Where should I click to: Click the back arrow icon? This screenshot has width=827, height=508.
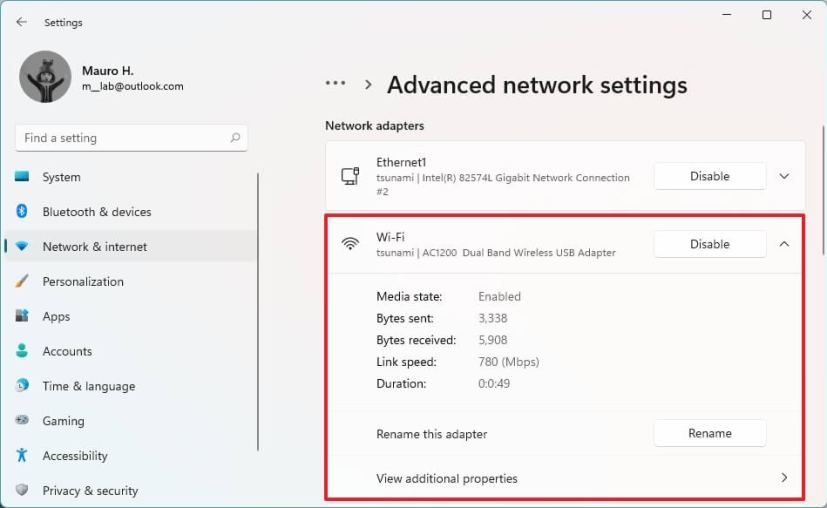tap(21, 22)
